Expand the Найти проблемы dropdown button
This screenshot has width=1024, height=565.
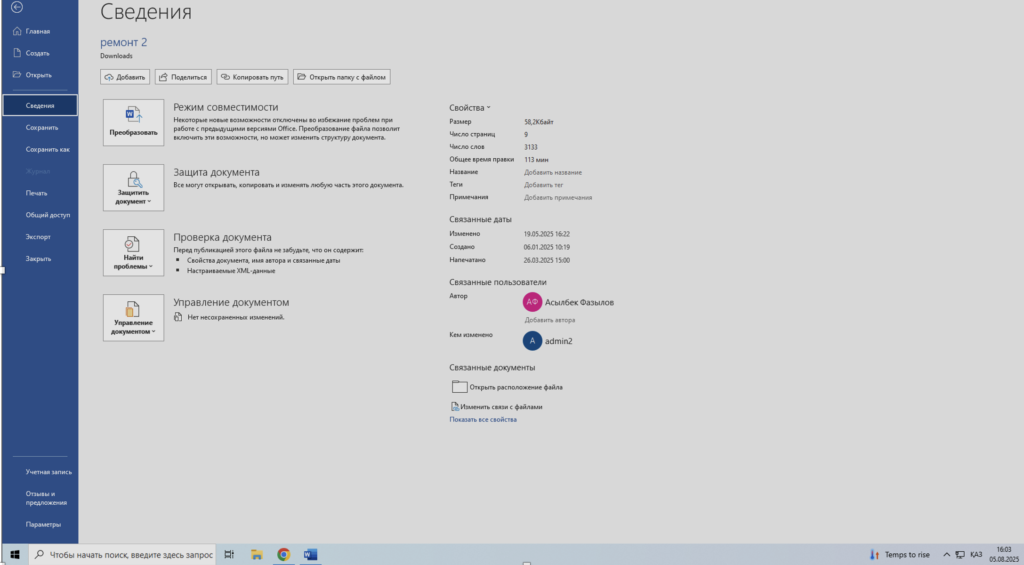(x=133, y=252)
